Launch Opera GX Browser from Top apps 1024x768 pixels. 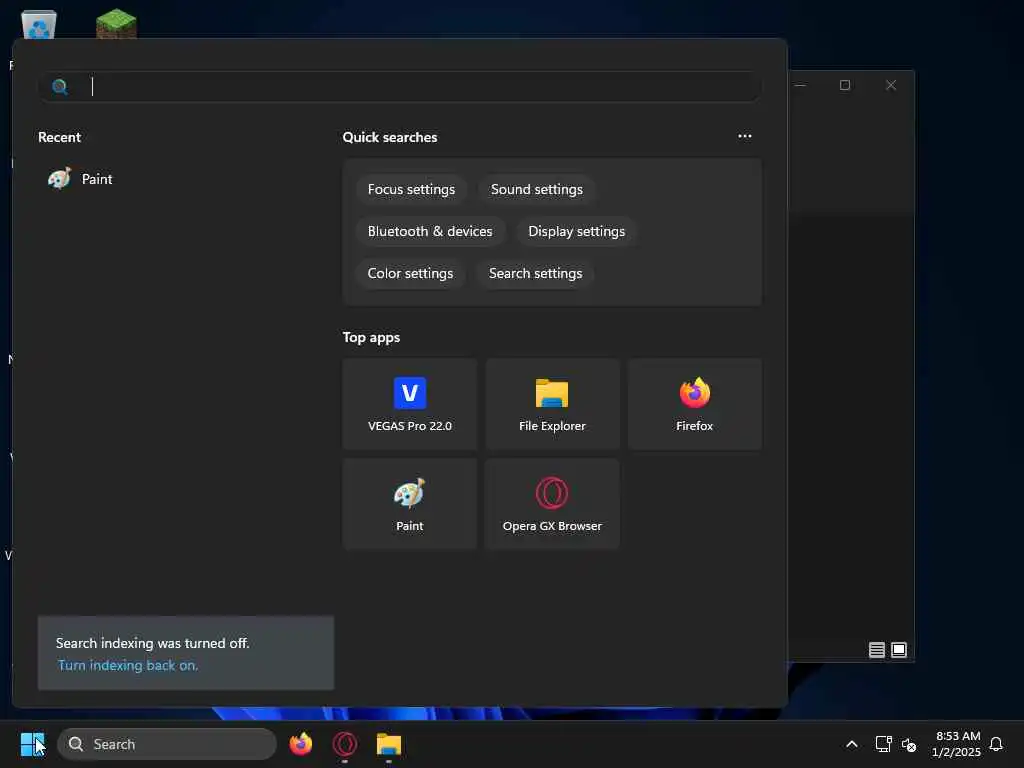click(552, 504)
